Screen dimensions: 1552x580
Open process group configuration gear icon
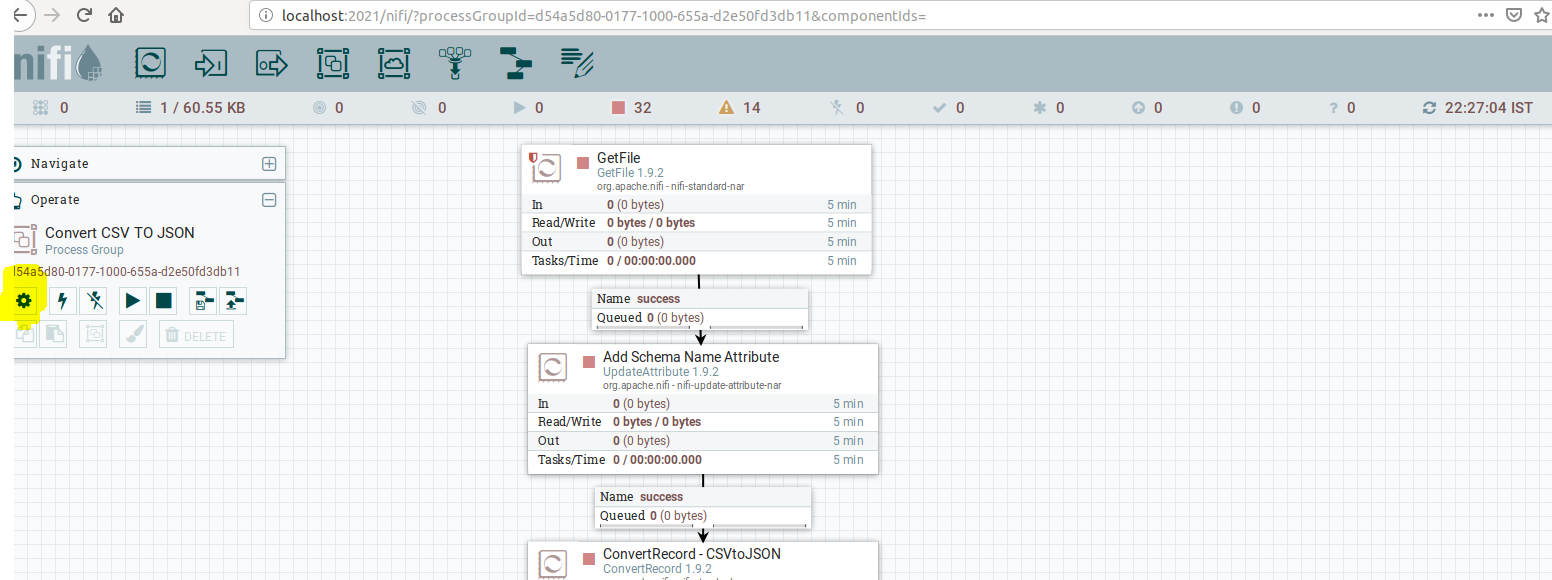[x=25, y=300]
